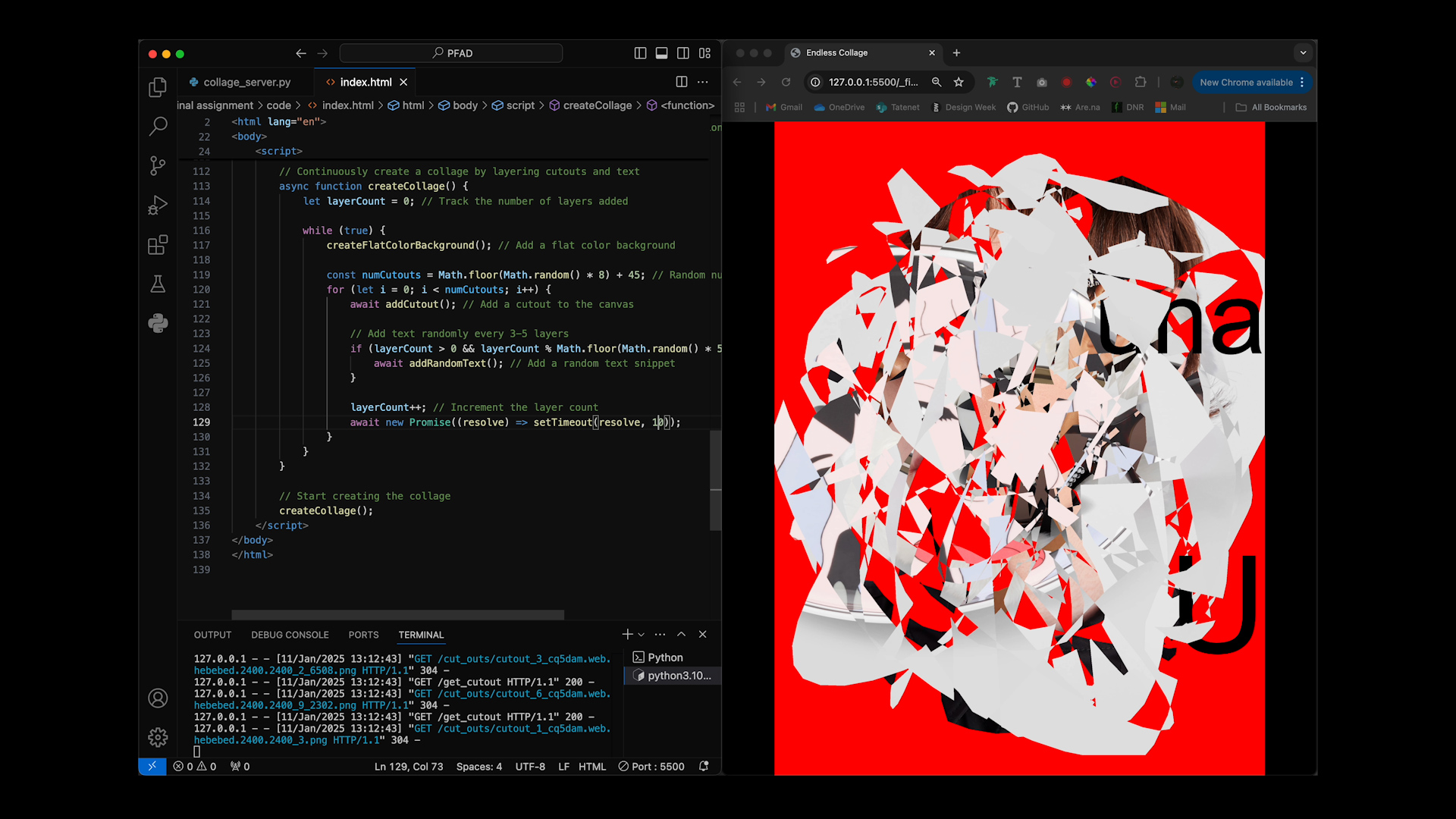Screen dimensions: 1456x819
Task: Select the body breadcrumb segment
Action: tap(458, 105)
